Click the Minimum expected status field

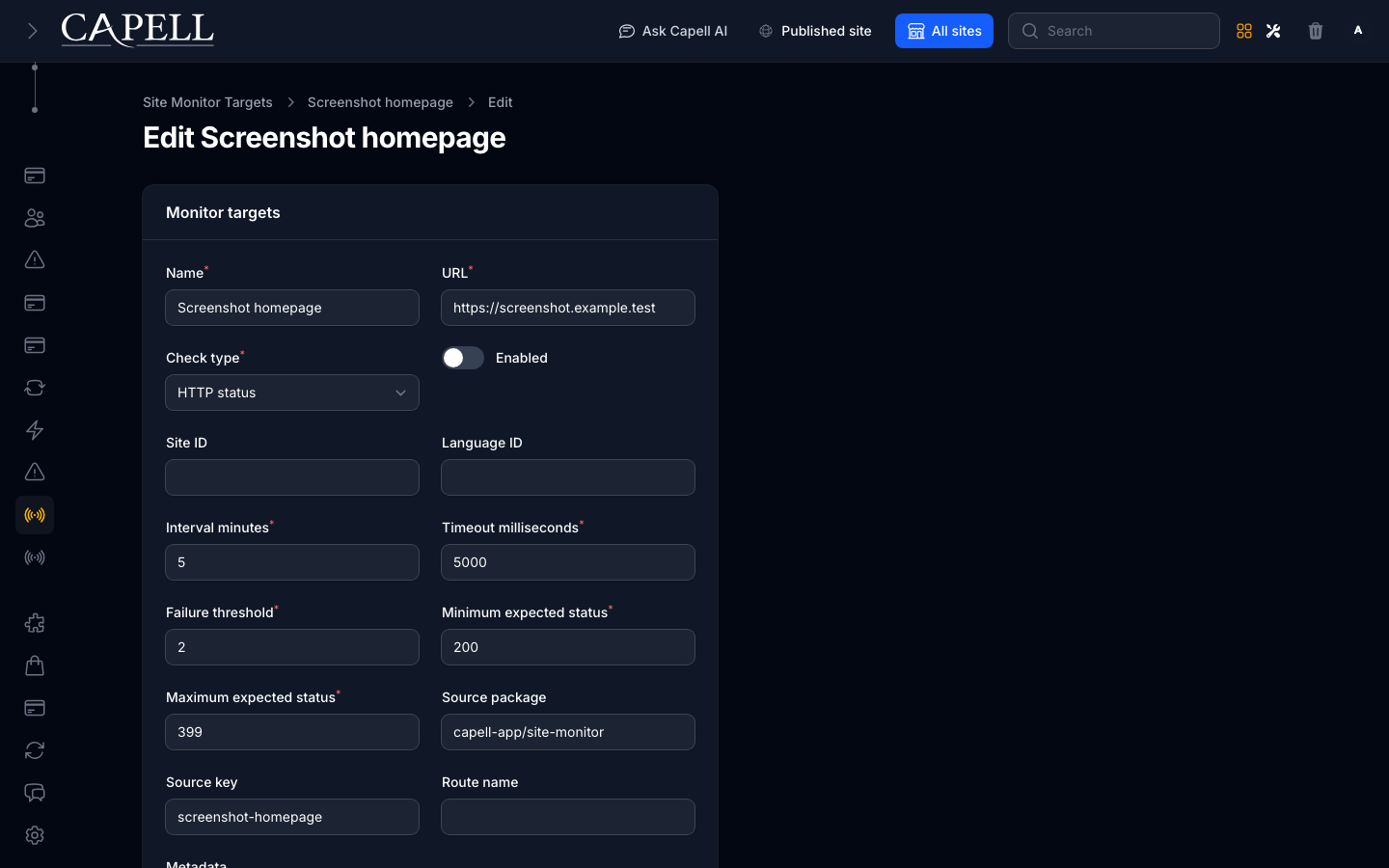tap(568, 647)
